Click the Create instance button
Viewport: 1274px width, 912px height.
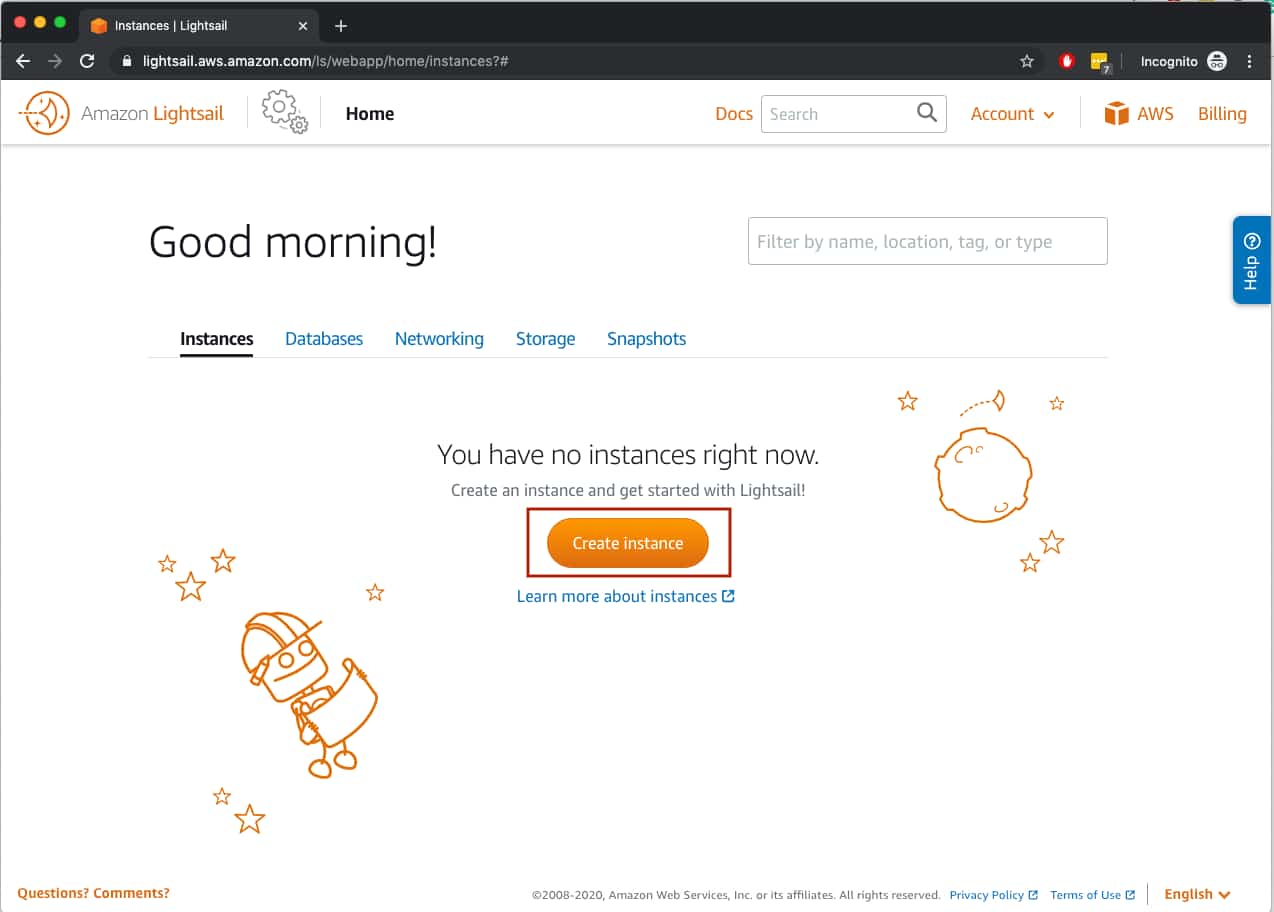click(628, 543)
